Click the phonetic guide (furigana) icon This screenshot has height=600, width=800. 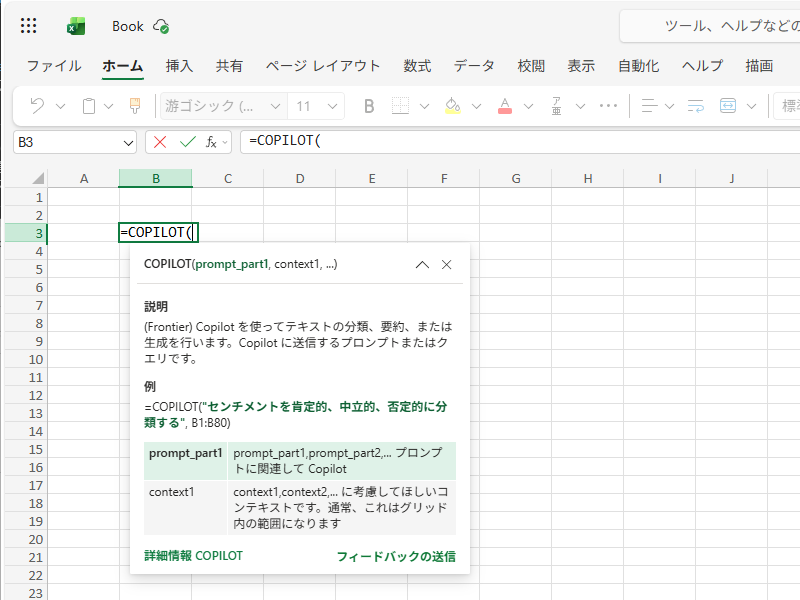point(557,106)
